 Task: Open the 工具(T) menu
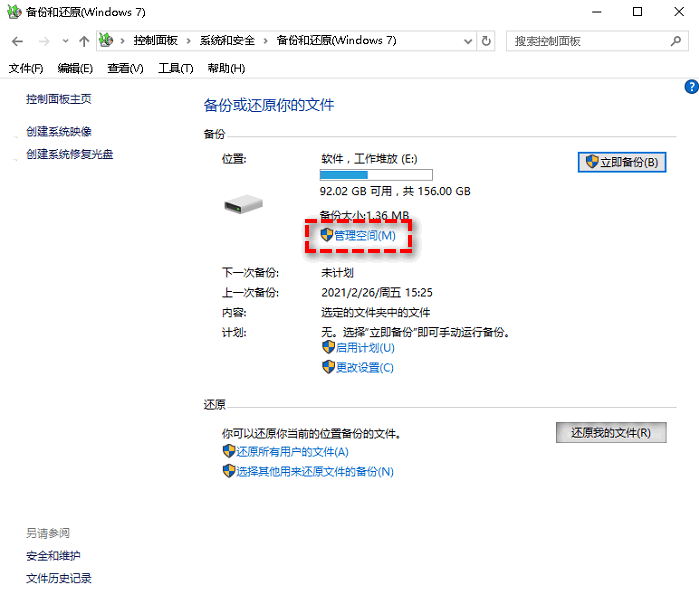point(175,68)
